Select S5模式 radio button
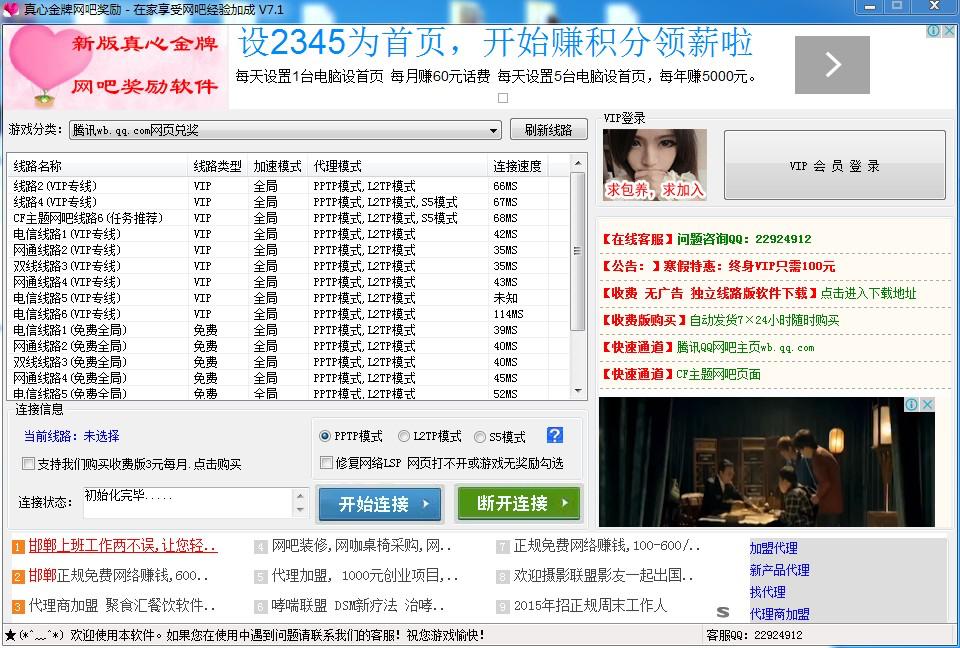 point(479,437)
